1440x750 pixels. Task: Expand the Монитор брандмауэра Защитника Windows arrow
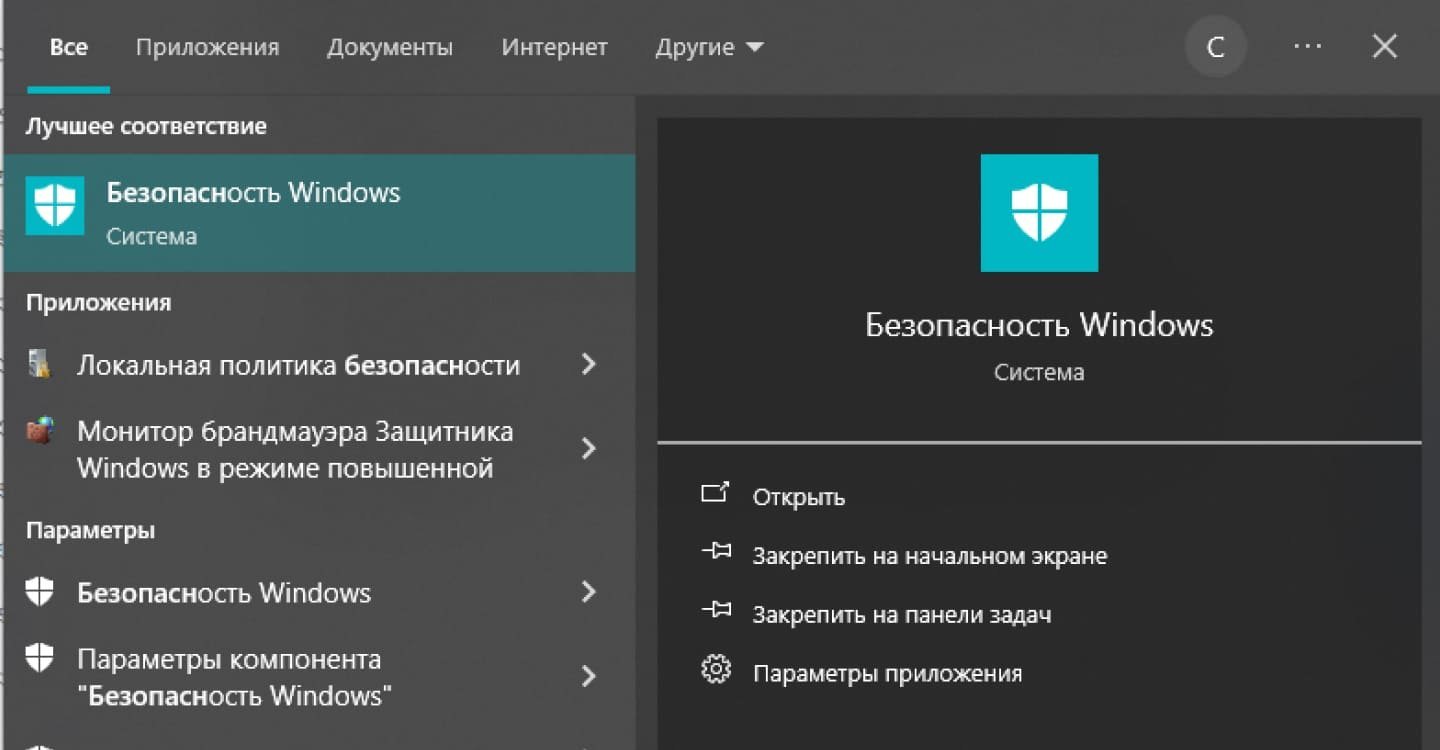click(589, 448)
